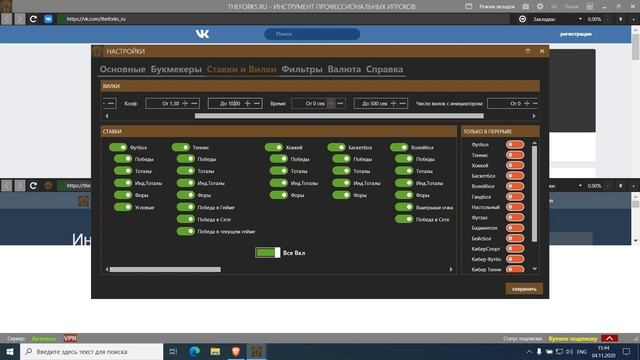Toggle Теннис sport switch
The image size is (640, 360).
pyautogui.click(x=181, y=147)
